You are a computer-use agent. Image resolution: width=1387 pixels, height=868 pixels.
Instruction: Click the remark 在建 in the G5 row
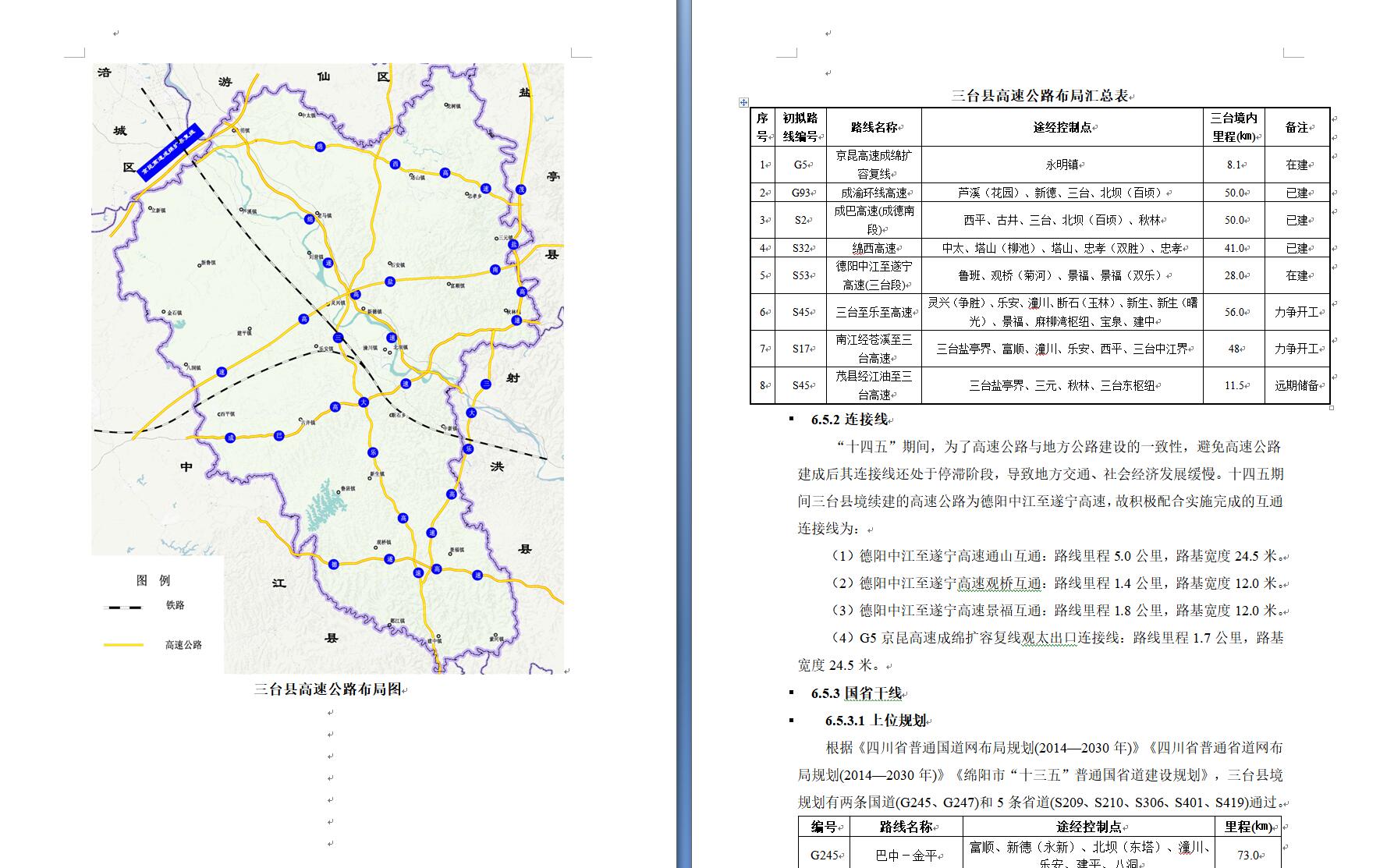click(x=1297, y=165)
